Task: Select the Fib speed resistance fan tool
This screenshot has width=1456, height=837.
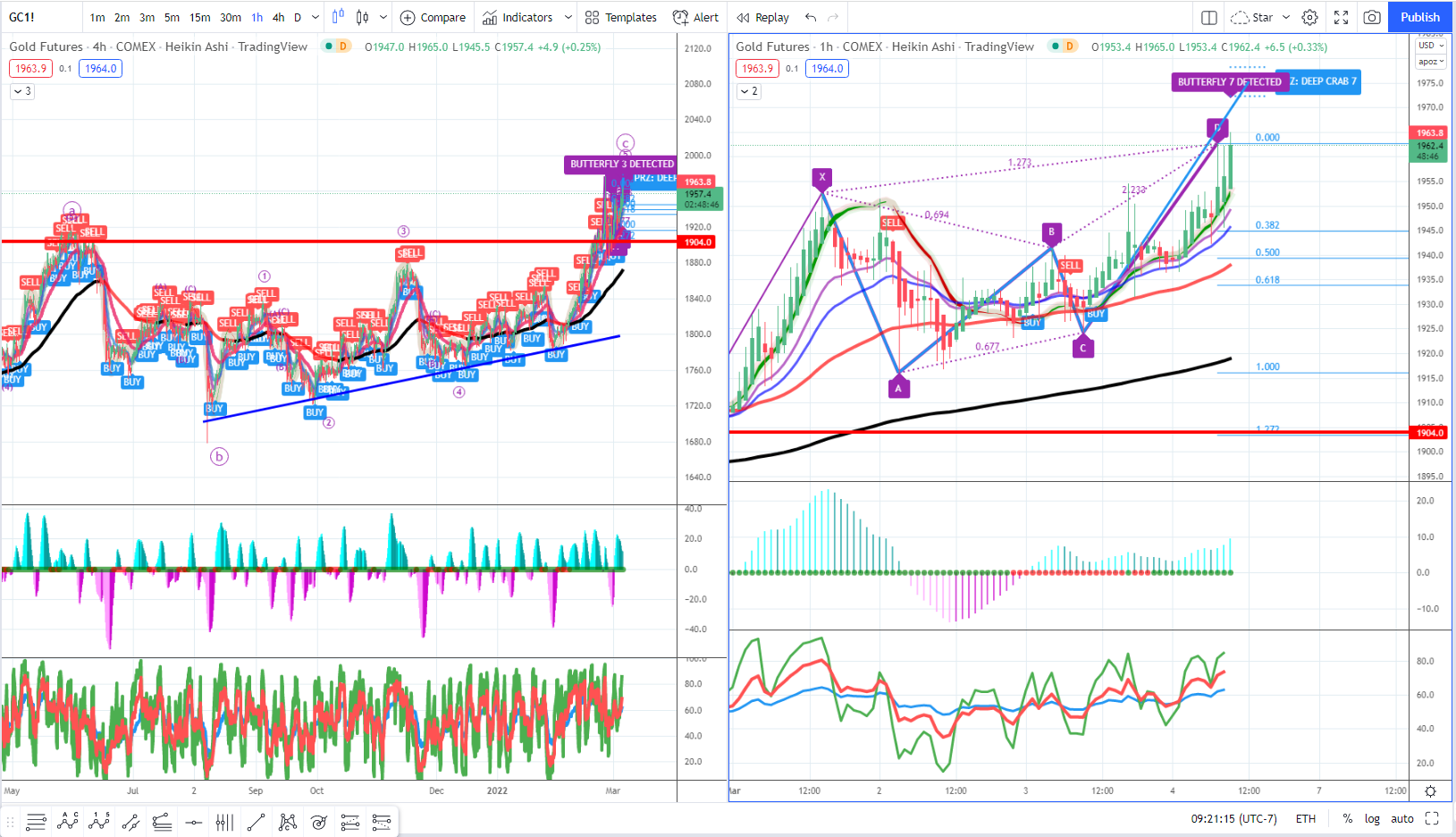Action: (x=382, y=822)
